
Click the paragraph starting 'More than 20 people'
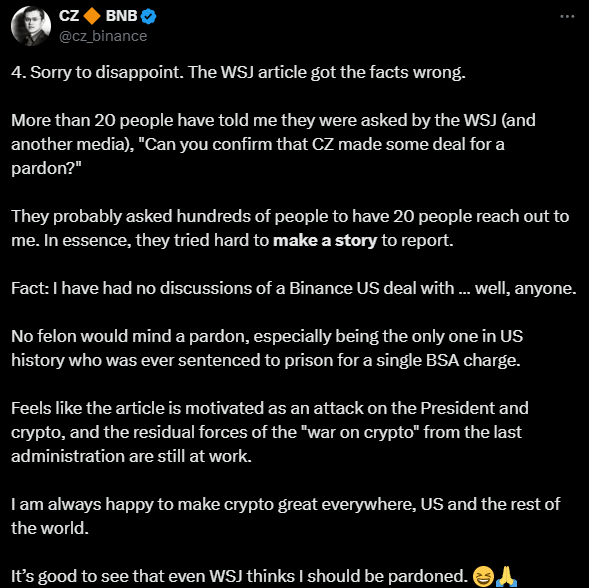pyautogui.click(x=273, y=144)
